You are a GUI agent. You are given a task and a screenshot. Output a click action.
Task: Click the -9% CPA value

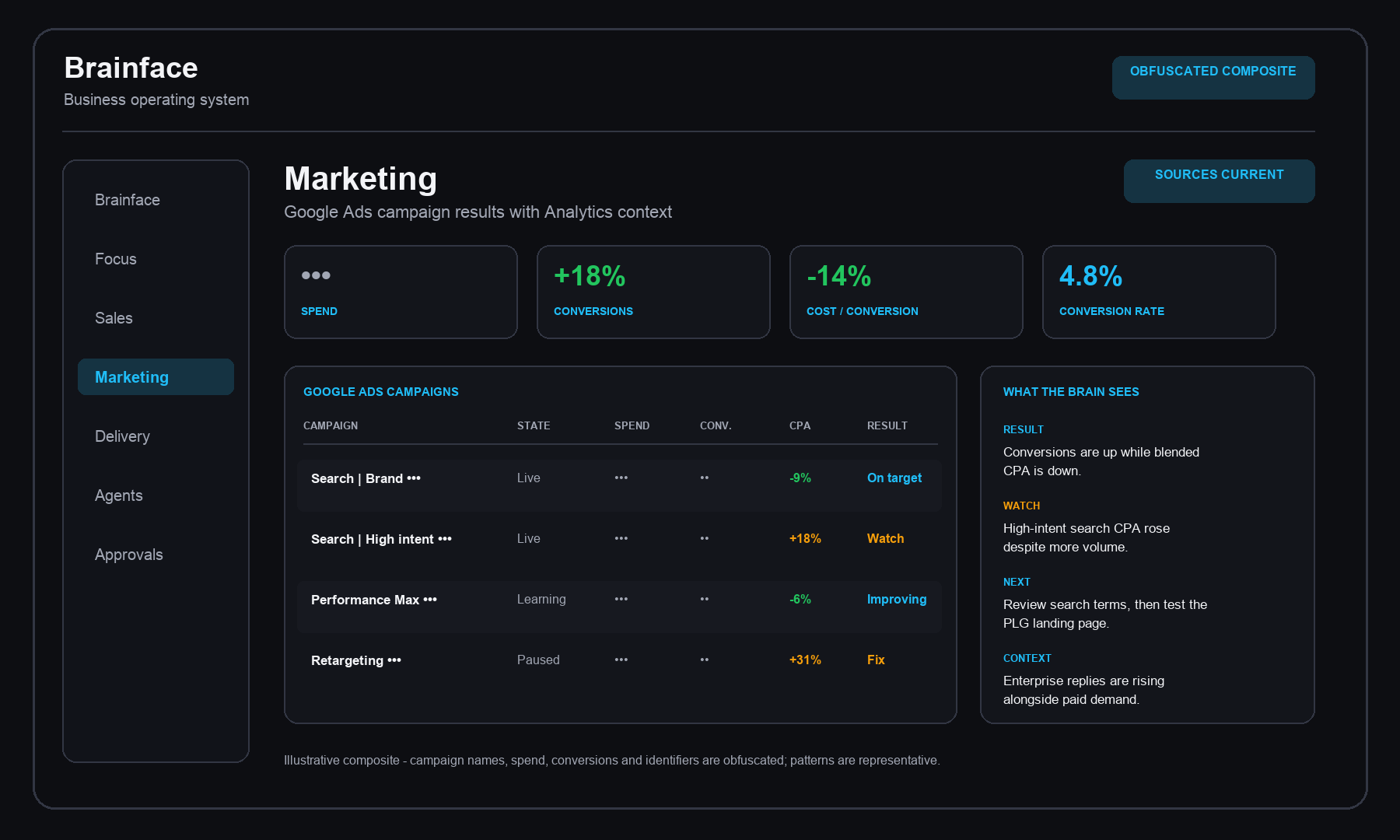click(800, 478)
